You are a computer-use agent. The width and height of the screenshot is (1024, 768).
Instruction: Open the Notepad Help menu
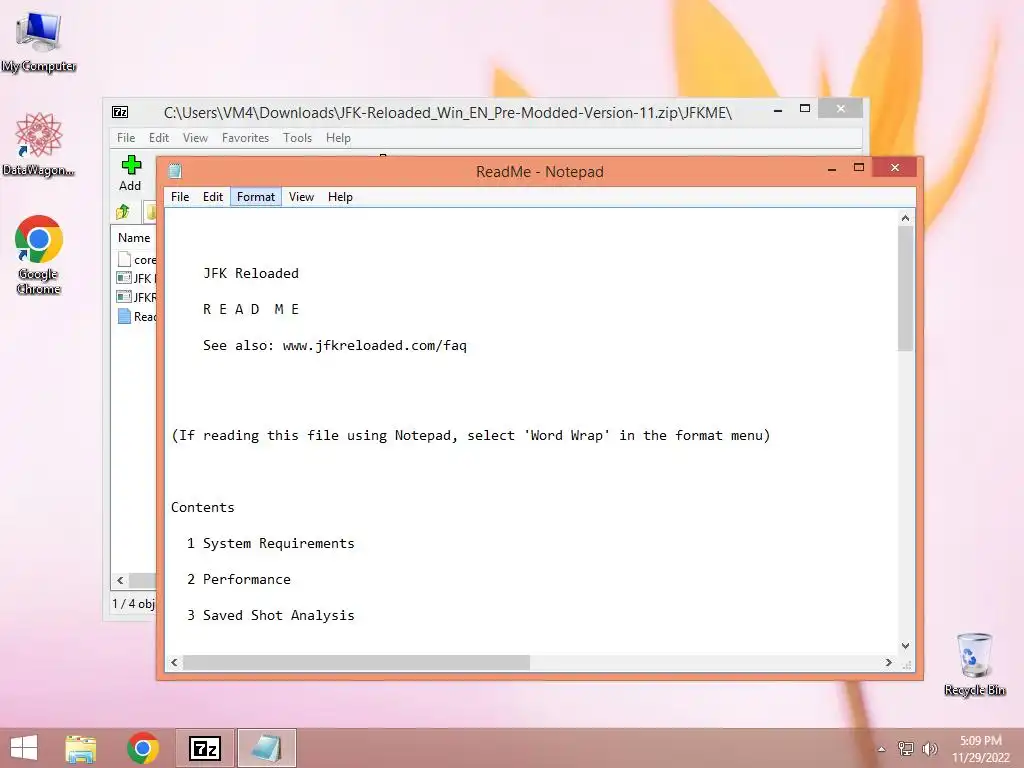coord(340,197)
